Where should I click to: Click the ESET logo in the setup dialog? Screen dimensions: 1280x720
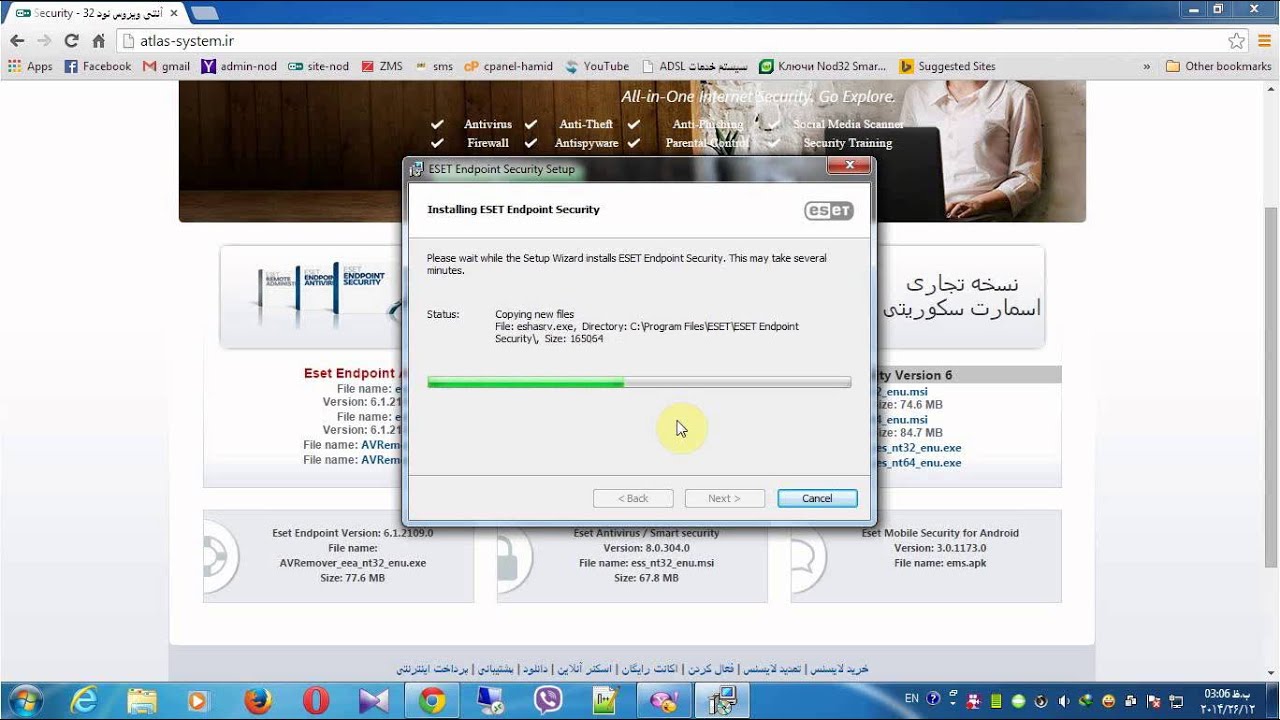[829, 211]
